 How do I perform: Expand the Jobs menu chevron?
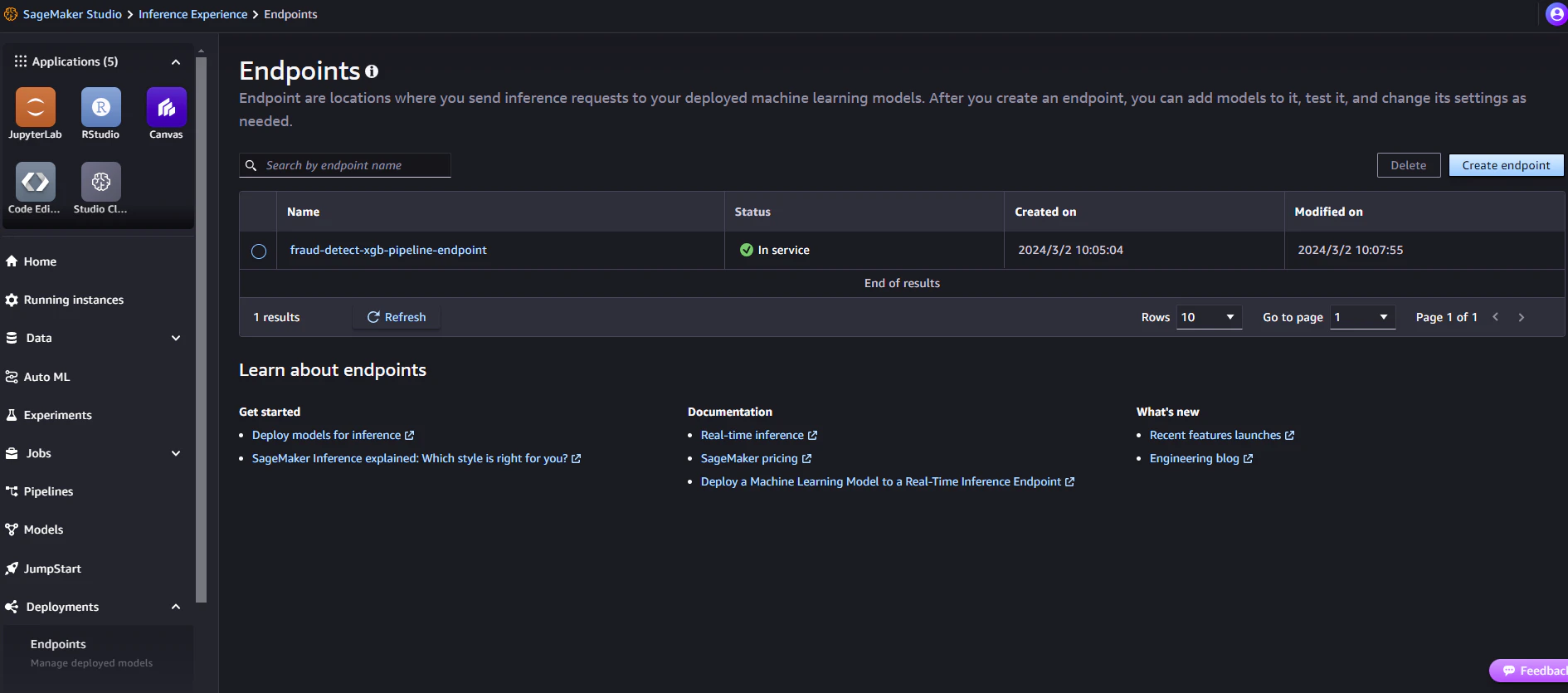tap(176, 453)
